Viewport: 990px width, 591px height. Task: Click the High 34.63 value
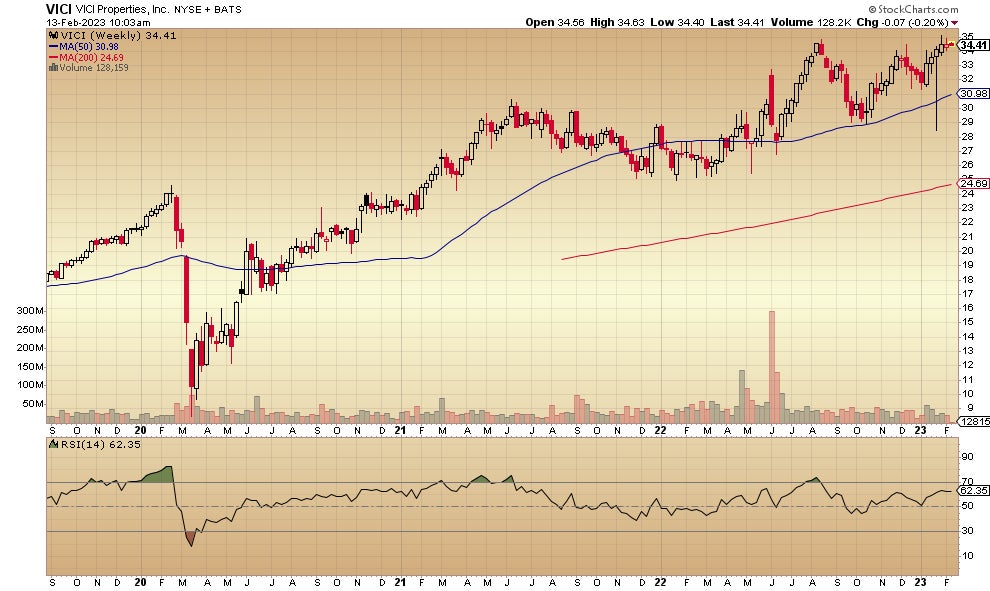click(x=617, y=22)
